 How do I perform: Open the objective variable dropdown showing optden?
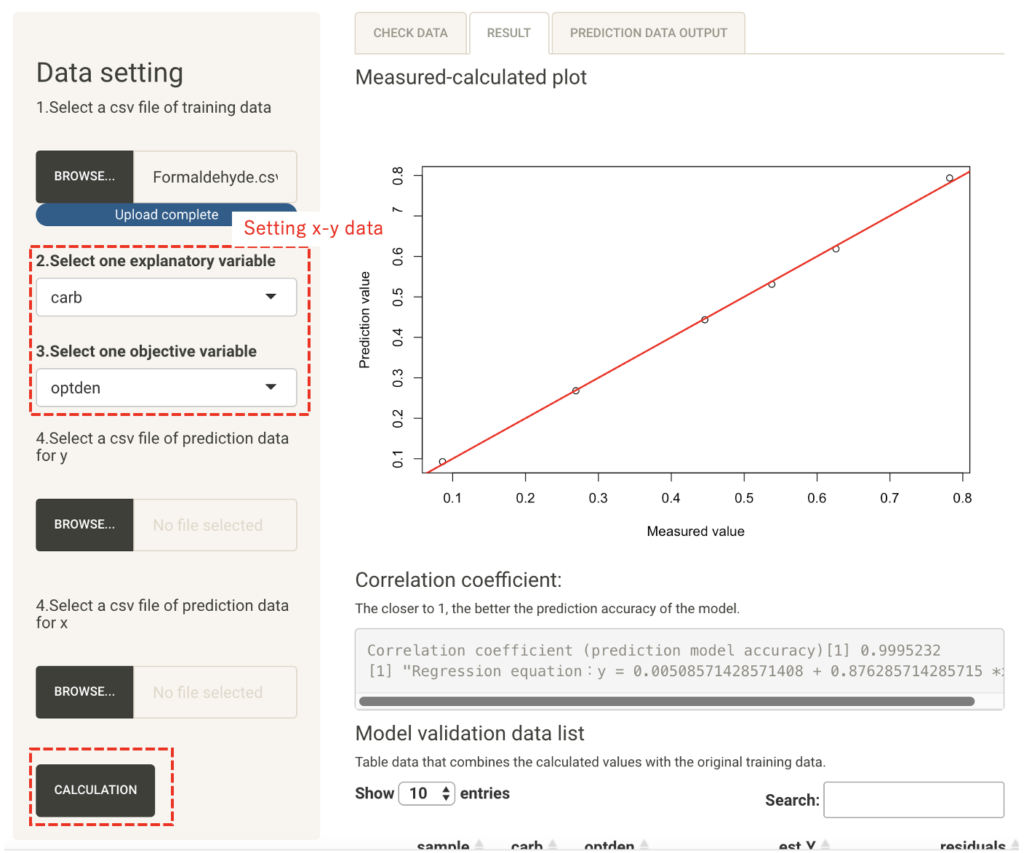pyautogui.click(x=166, y=388)
